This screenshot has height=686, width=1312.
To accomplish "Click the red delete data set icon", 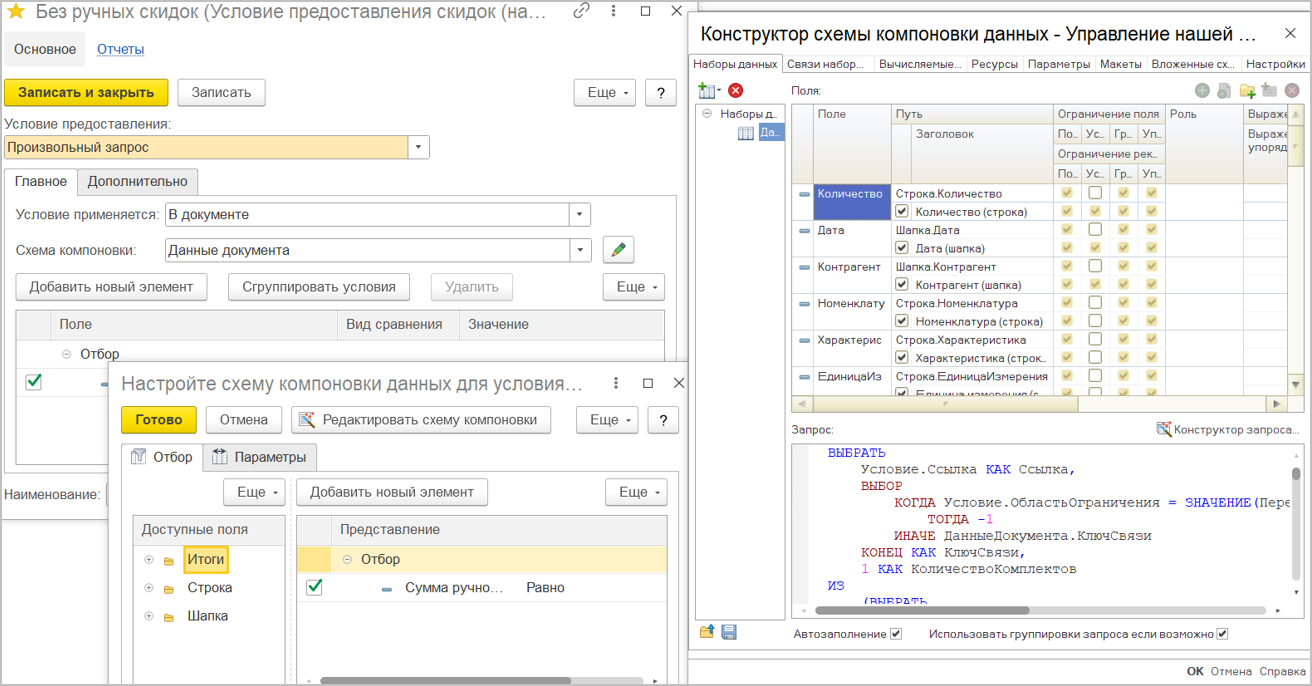I will 736,91.
